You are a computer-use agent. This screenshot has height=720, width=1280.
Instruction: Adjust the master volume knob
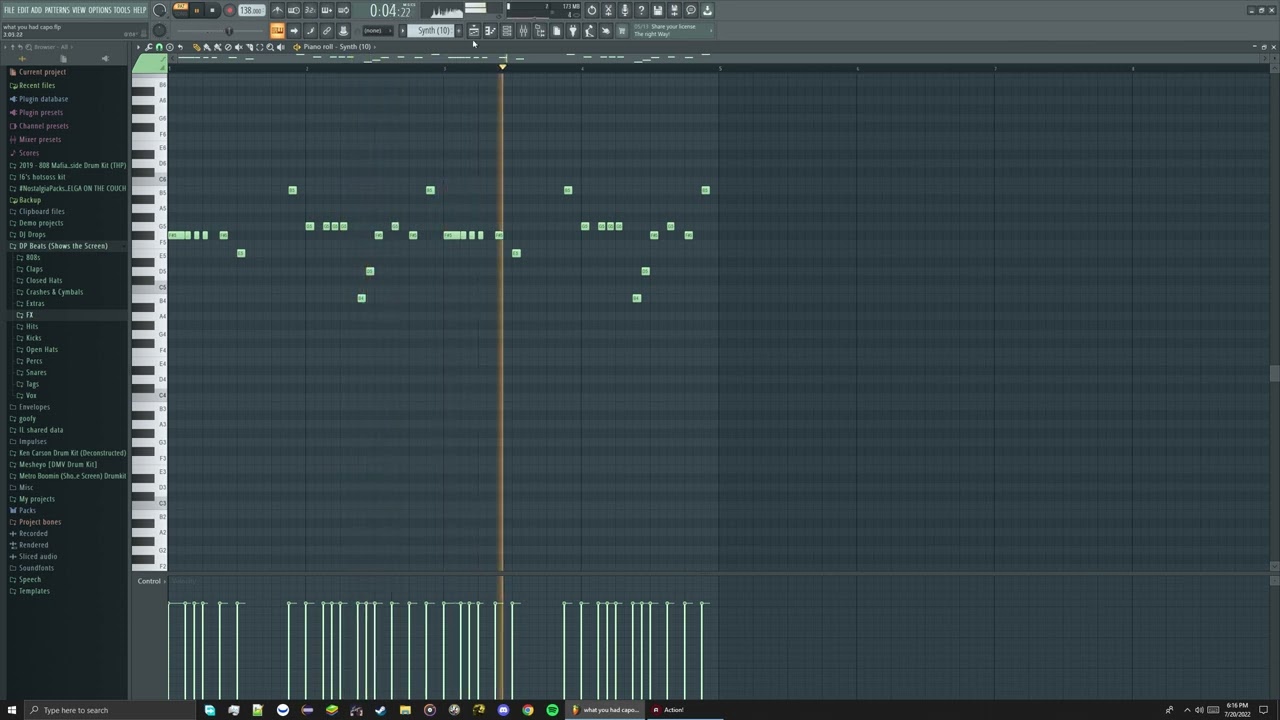(159, 11)
